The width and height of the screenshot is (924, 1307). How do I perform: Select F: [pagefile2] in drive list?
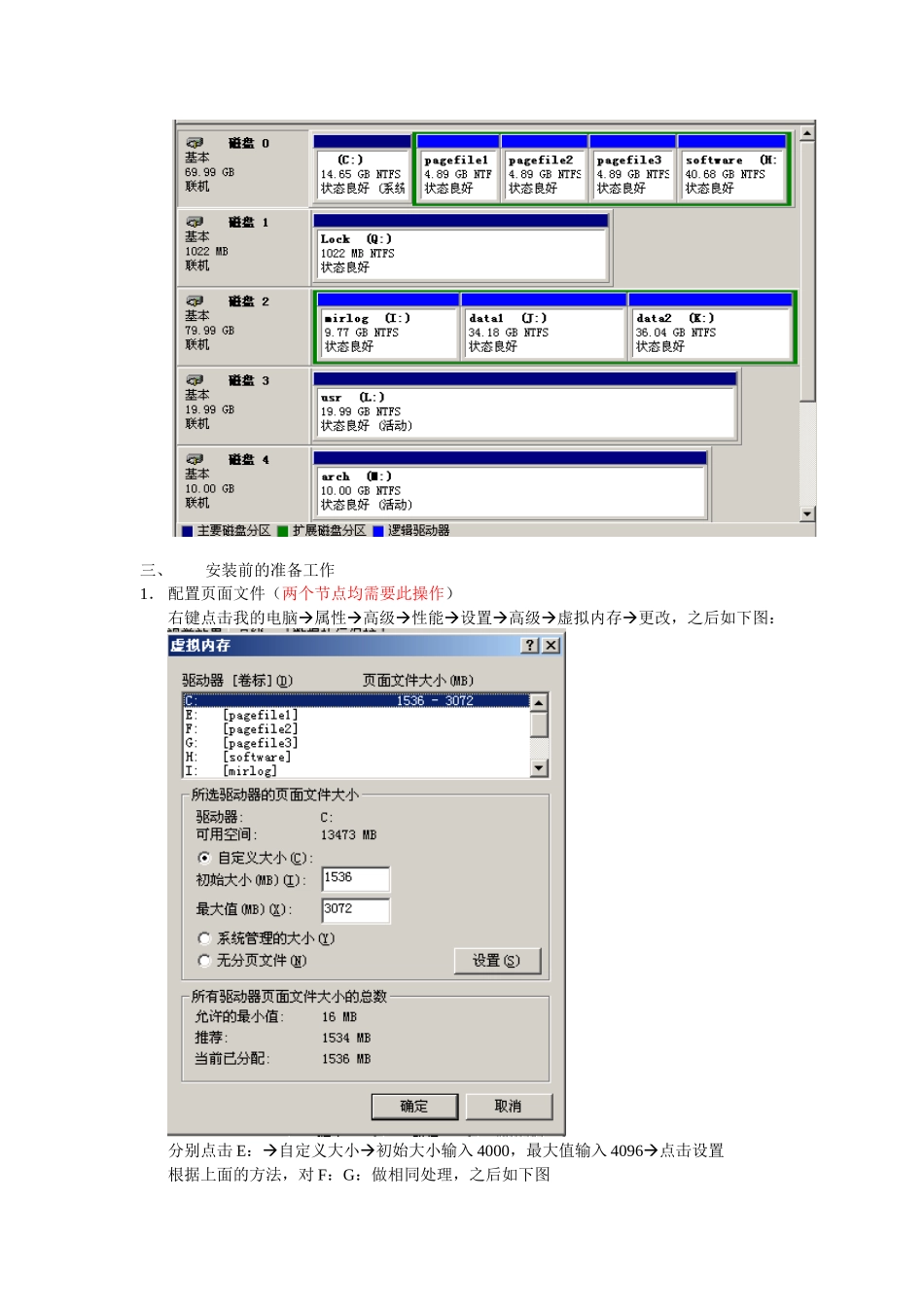tap(356, 729)
